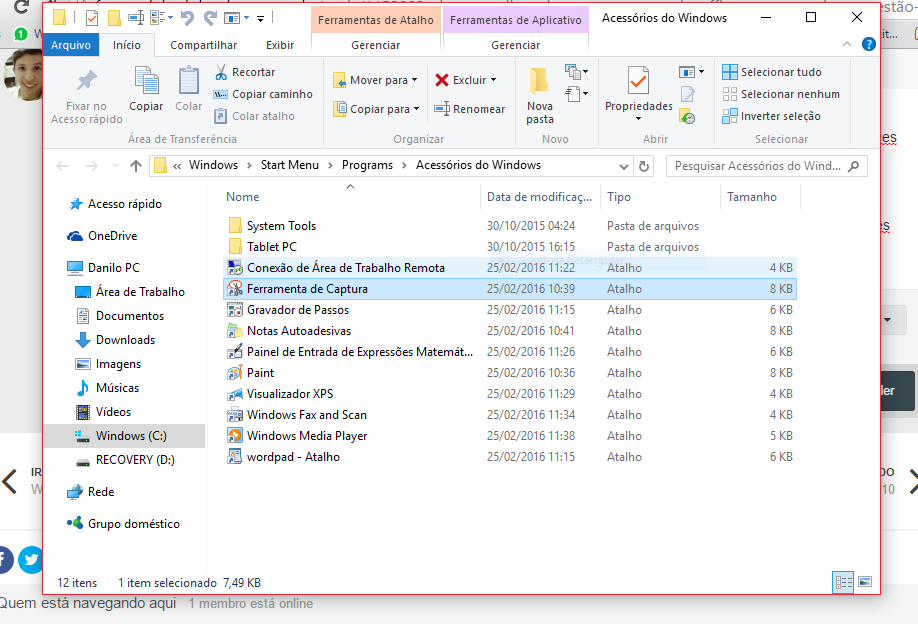Click the Undo icon in title bar
This screenshot has width=918, height=630.
[x=187, y=18]
